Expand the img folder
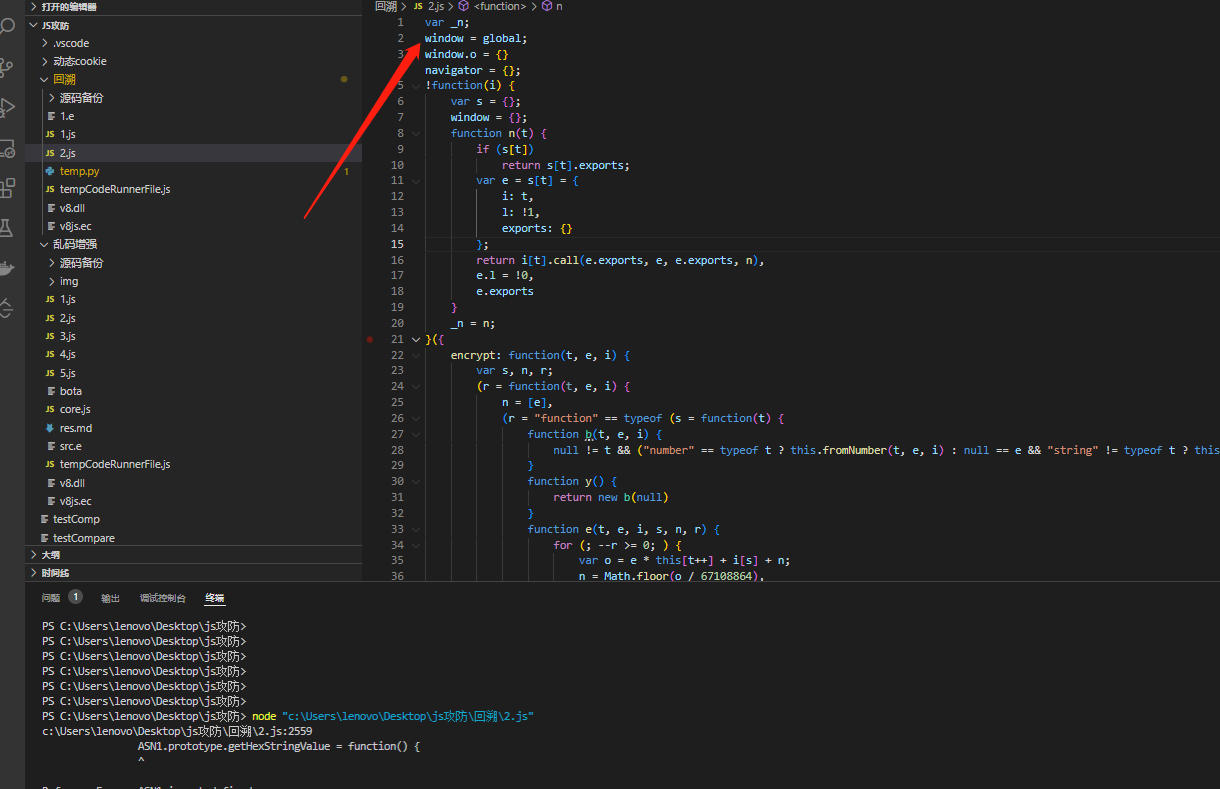1220x789 pixels. click(x=52, y=281)
